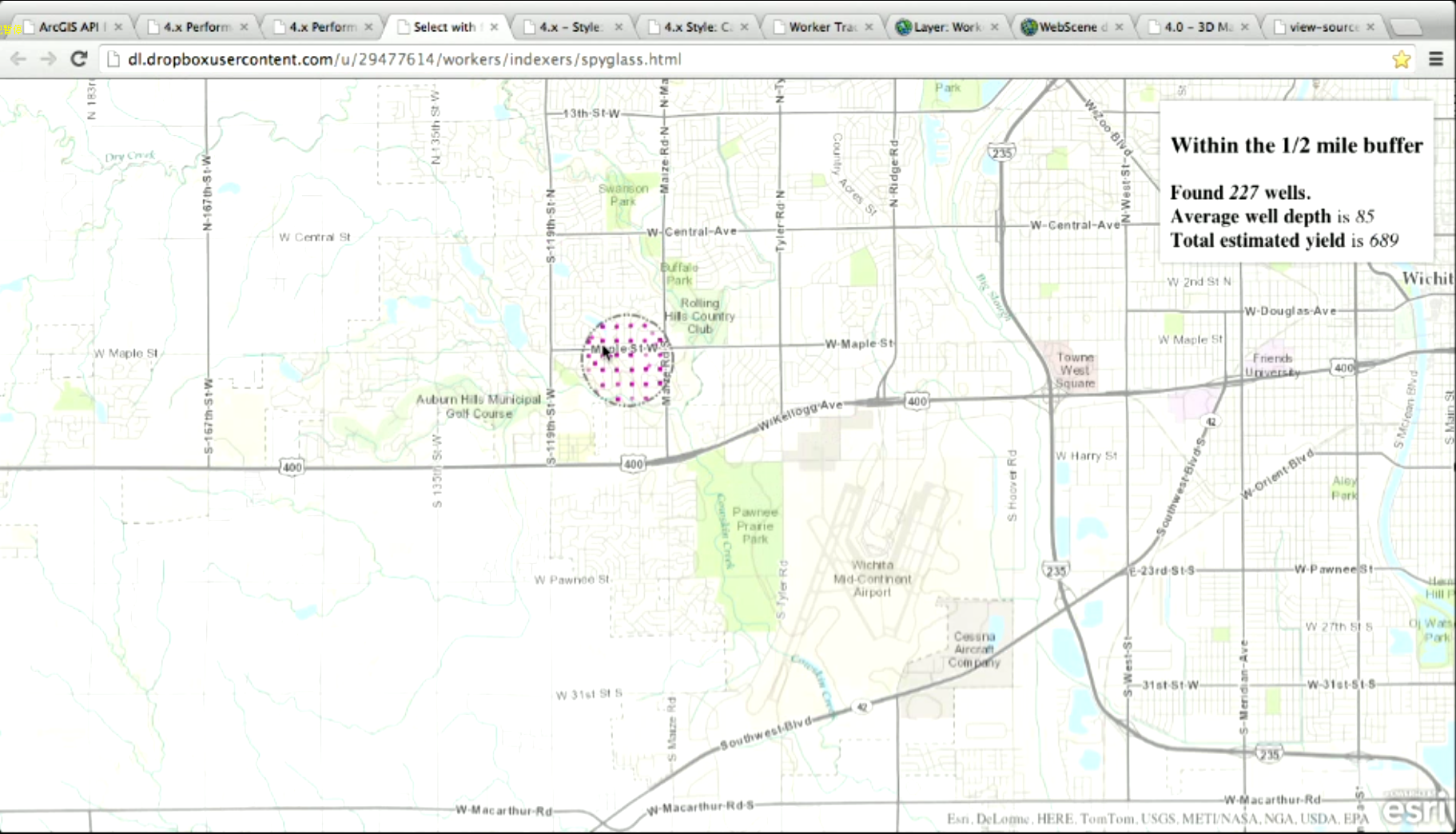Open the Chrome hamburger menu
The width and height of the screenshot is (1456, 834).
1436,59
